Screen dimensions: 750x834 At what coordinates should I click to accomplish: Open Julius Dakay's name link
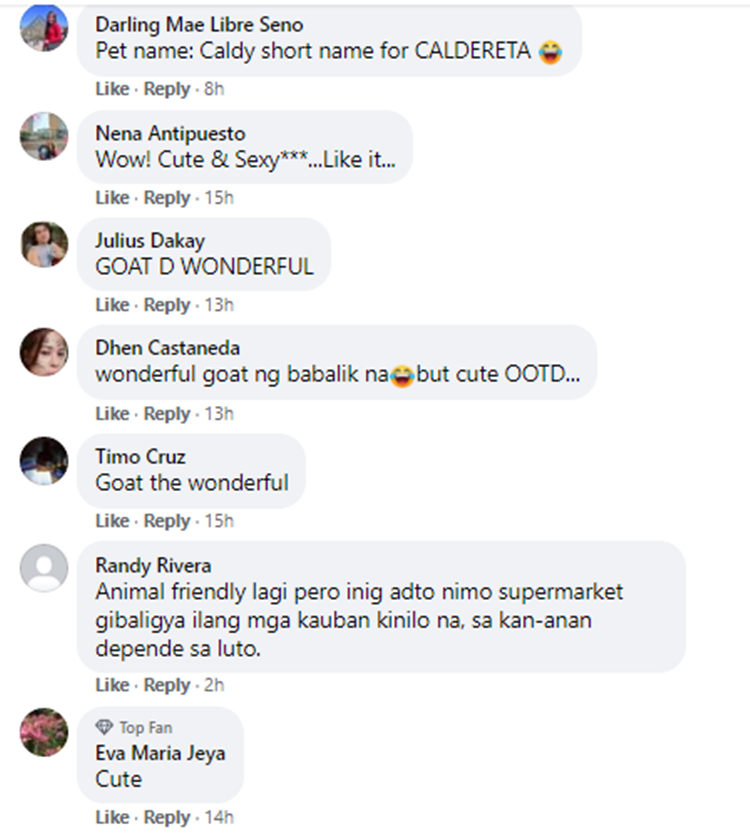(150, 241)
